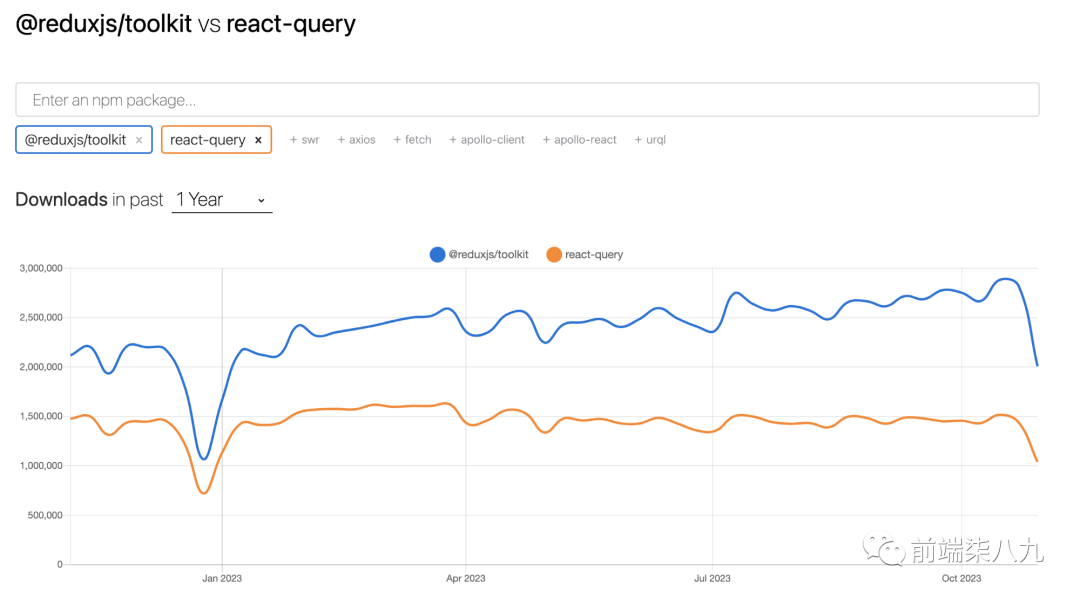Click the npm package search field

[527, 100]
